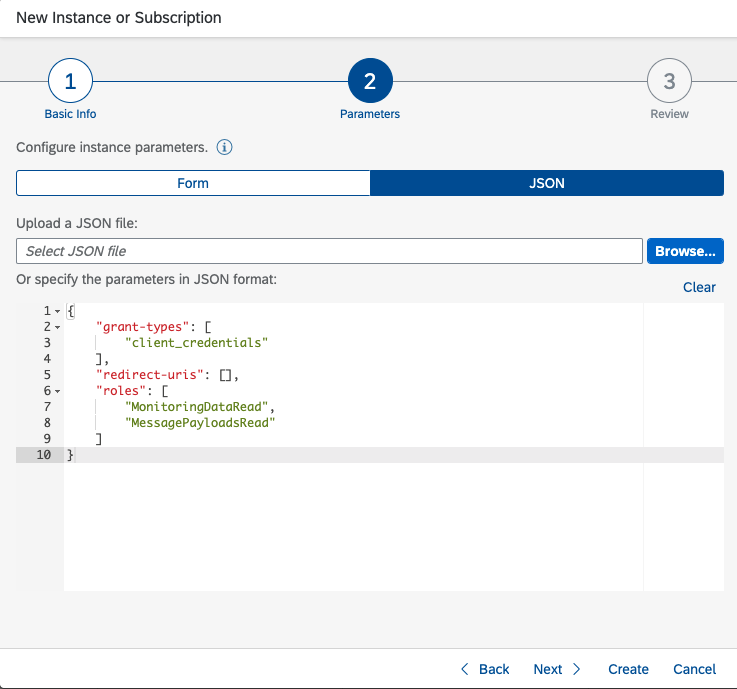Collapse the root object fold arrow on line 1

[x=57, y=312]
